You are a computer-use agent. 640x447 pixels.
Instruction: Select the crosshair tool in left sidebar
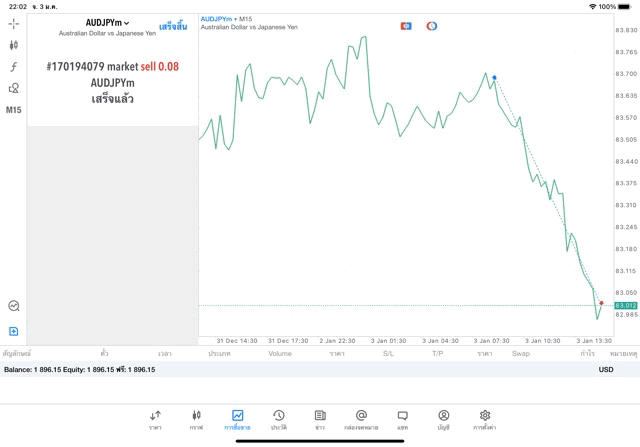click(x=14, y=23)
